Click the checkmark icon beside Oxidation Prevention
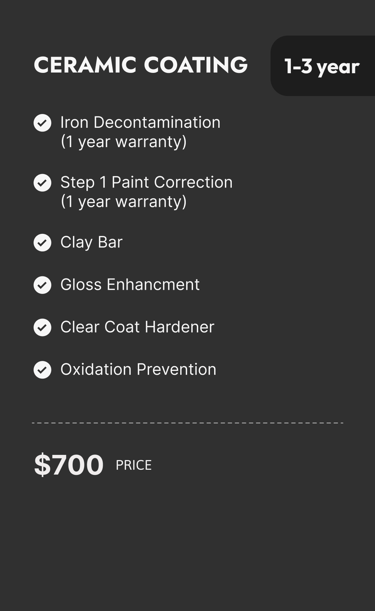The height and width of the screenshot is (611, 375). coord(42,370)
